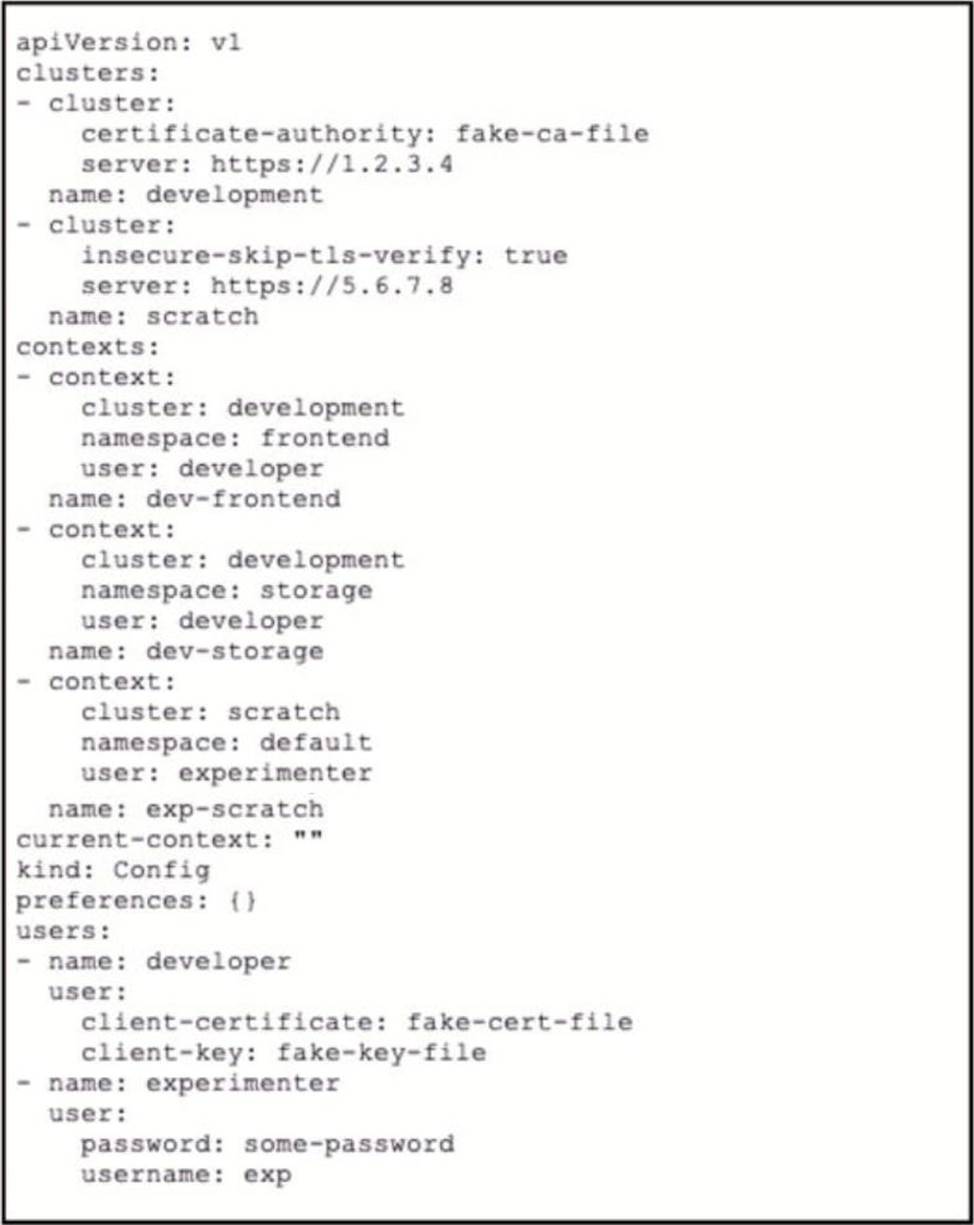This screenshot has width=974, height=1225.
Task: Click the name: dev-frontend line
Action: point(194,499)
